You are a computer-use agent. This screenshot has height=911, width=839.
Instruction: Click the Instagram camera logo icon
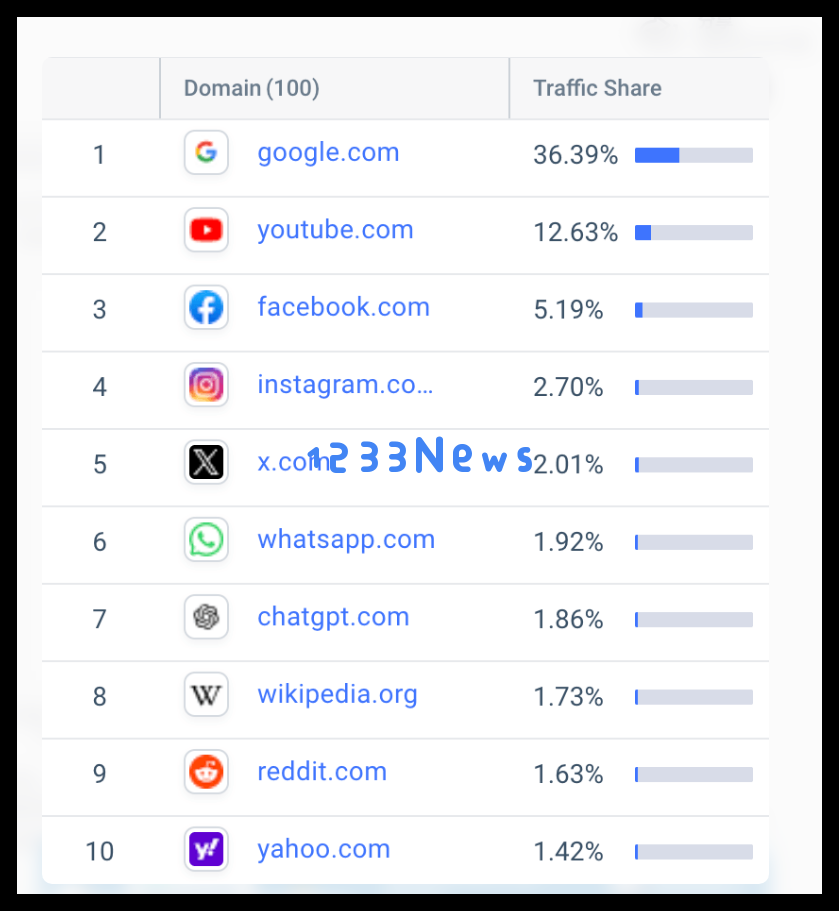point(206,385)
